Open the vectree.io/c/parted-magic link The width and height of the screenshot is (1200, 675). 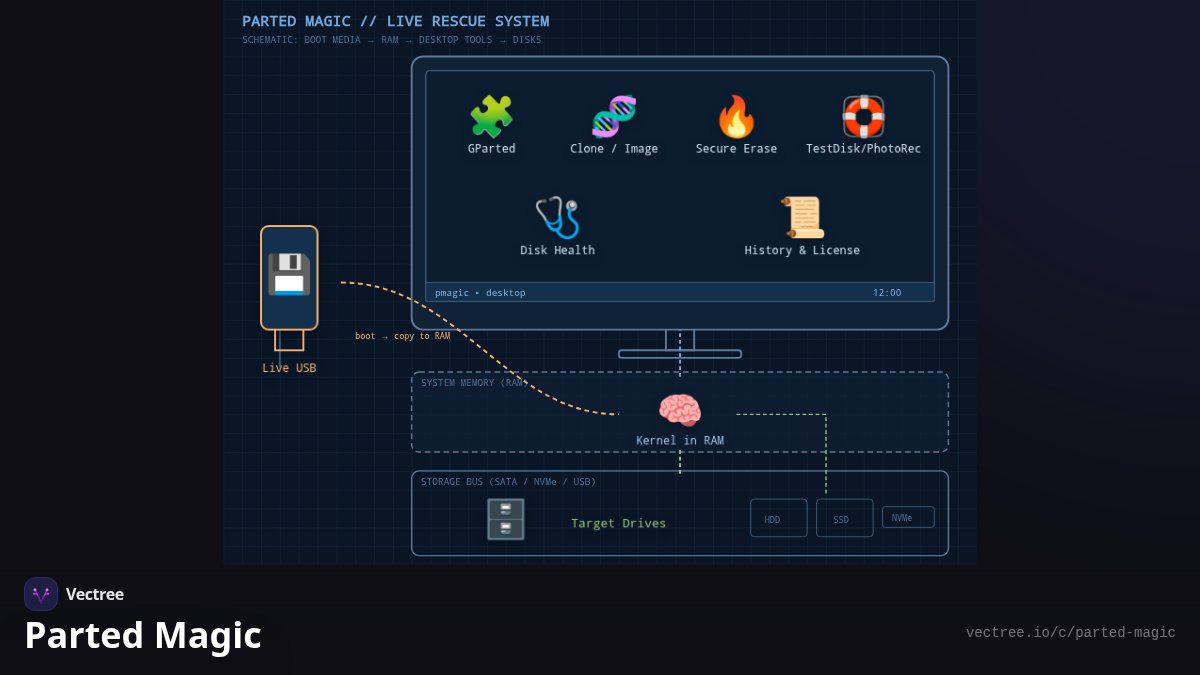click(x=1071, y=633)
